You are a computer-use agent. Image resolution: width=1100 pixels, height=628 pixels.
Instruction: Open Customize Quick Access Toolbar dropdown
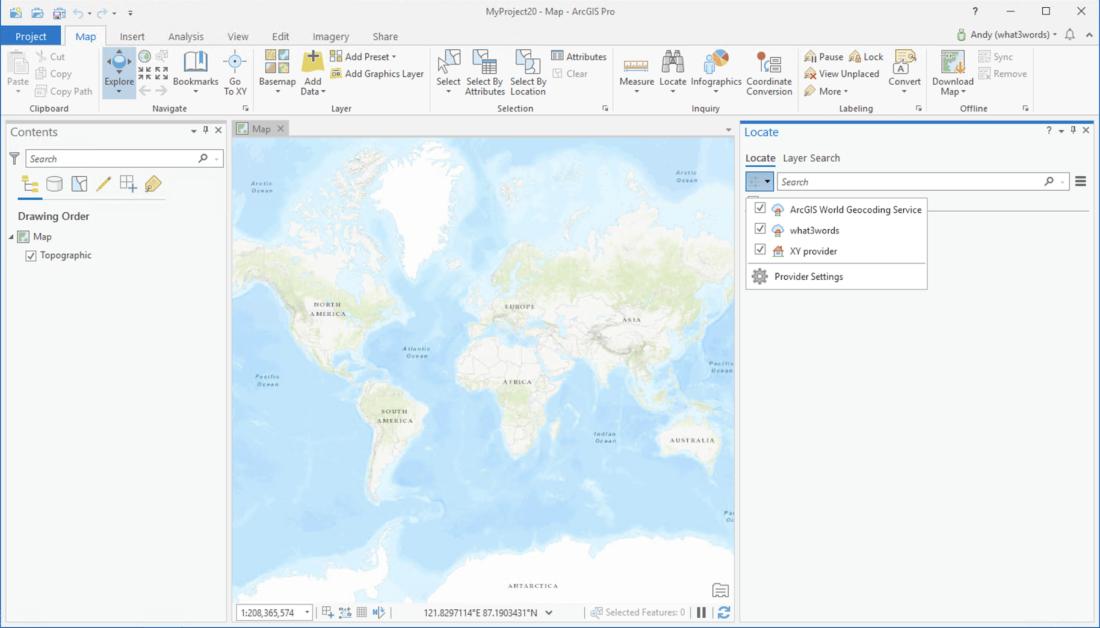tap(130, 13)
